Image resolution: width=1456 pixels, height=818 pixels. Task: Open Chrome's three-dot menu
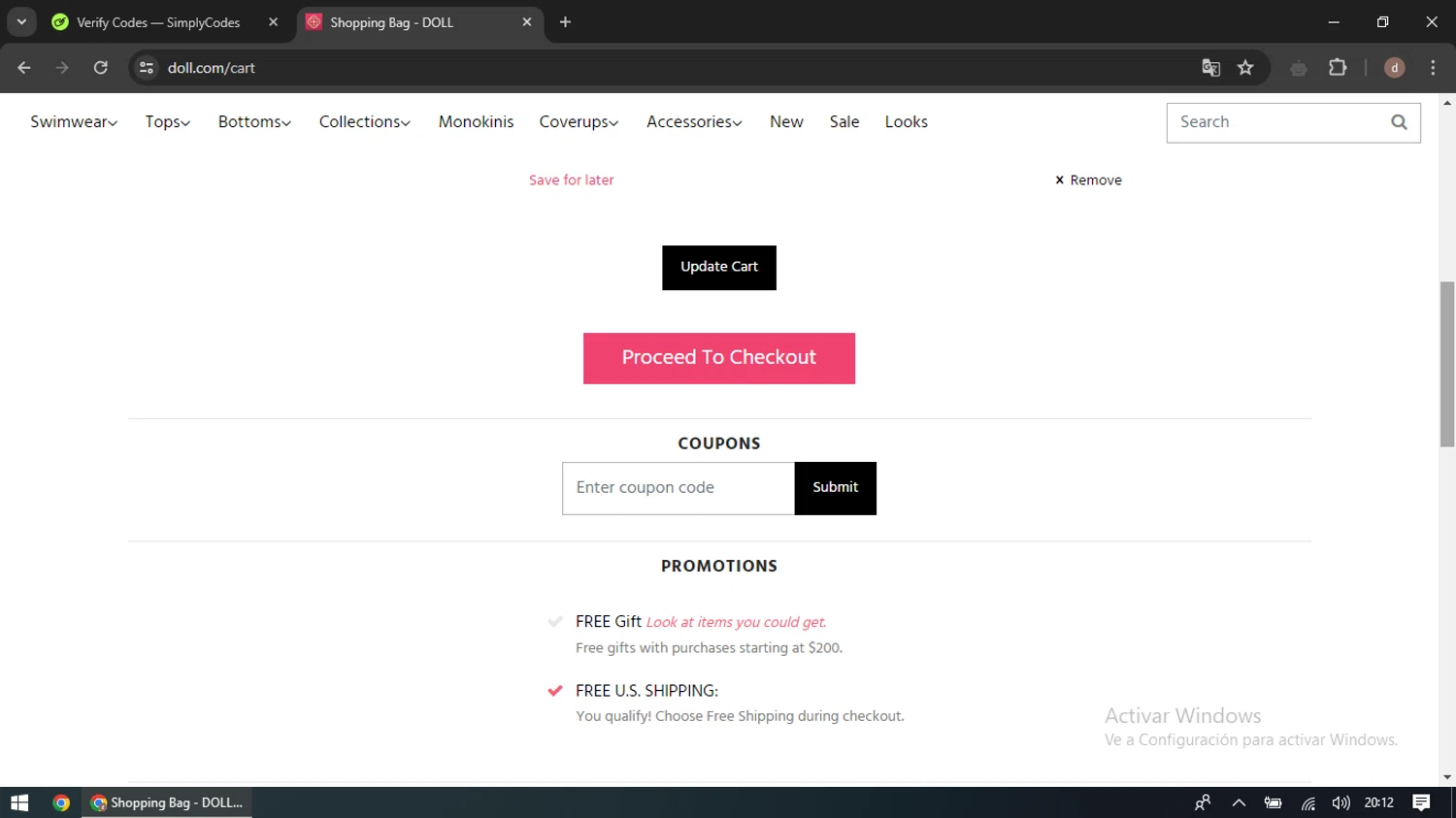tap(1433, 68)
